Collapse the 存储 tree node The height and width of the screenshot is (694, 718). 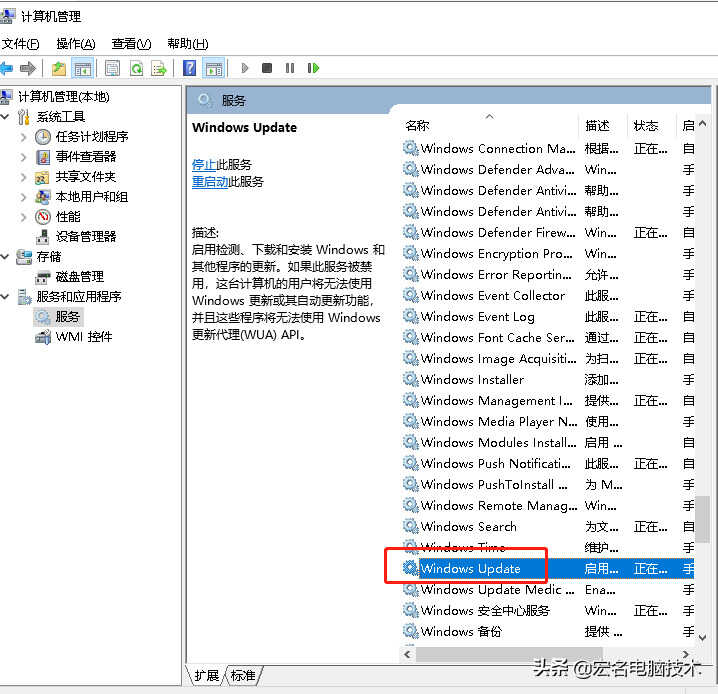(5, 257)
